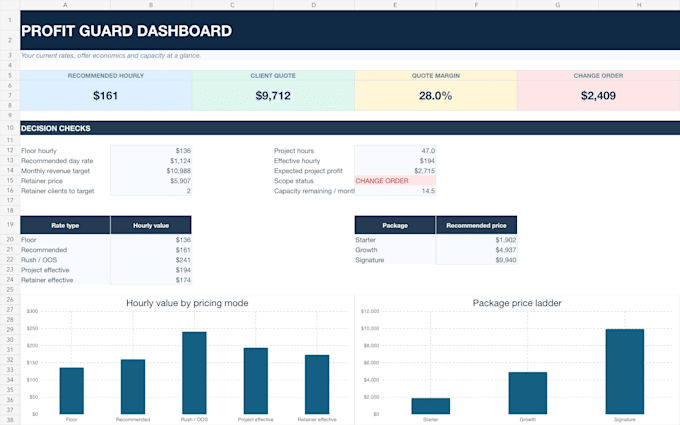Select the DECISION CHECKS section header
Image resolution: width=680 pixels, height=425 pixels.
[350, 128]
